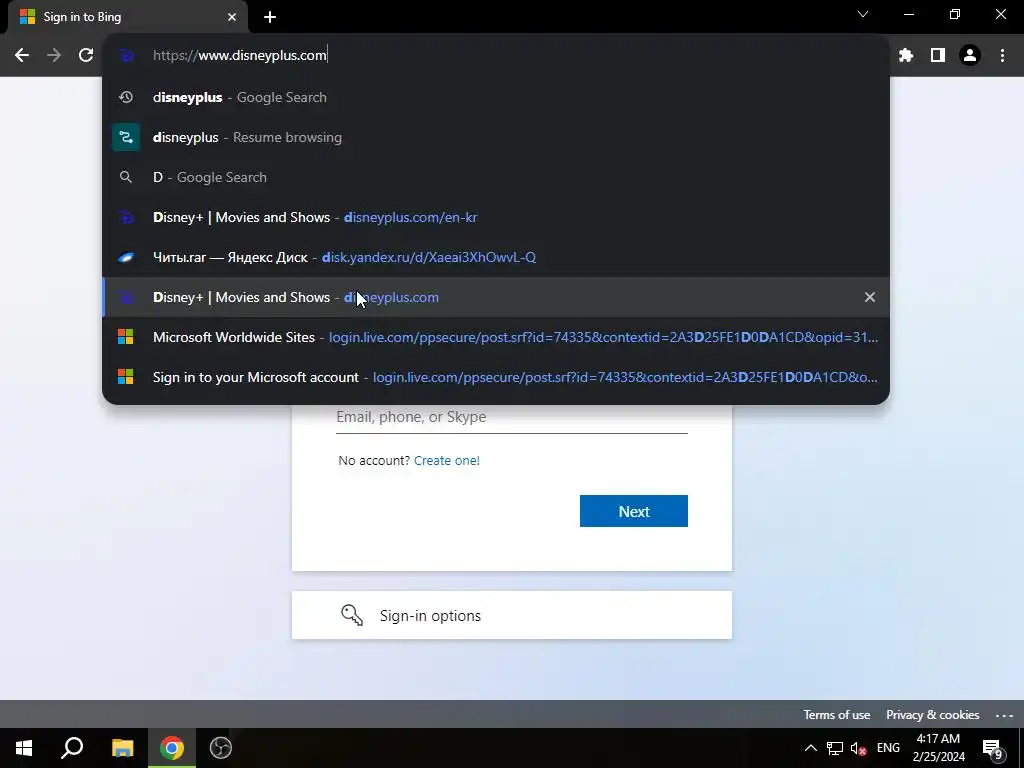Screen dimensions: 1024x768
Task: Select highlighted Disney+ disneyplus.com suggestion
Action: pos(496,297)
